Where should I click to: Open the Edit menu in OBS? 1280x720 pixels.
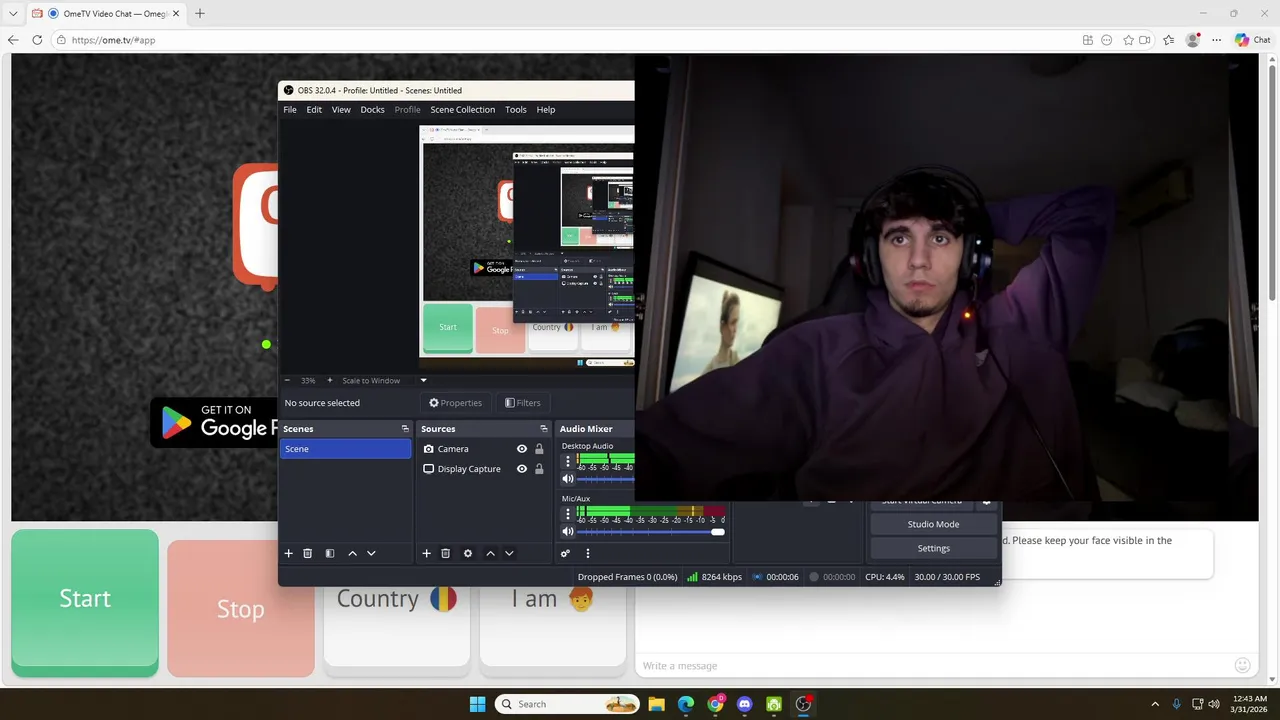(x=314, y=110)
